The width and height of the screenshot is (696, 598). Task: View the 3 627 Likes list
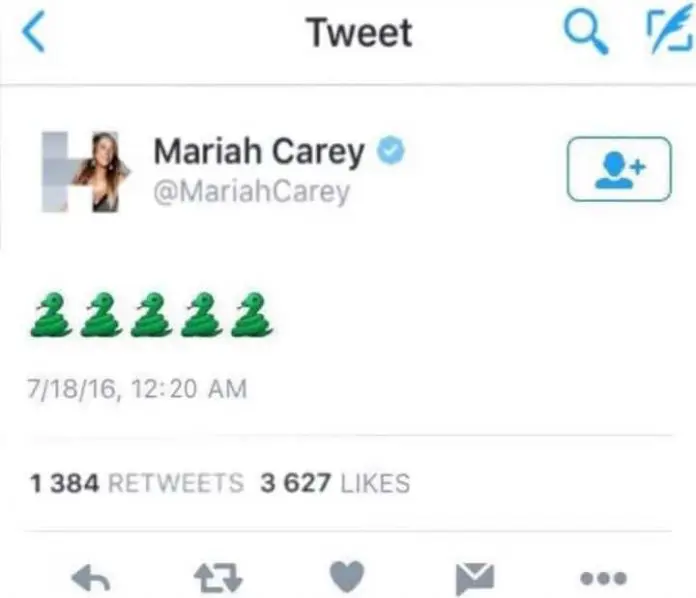(x=335, y=483)
